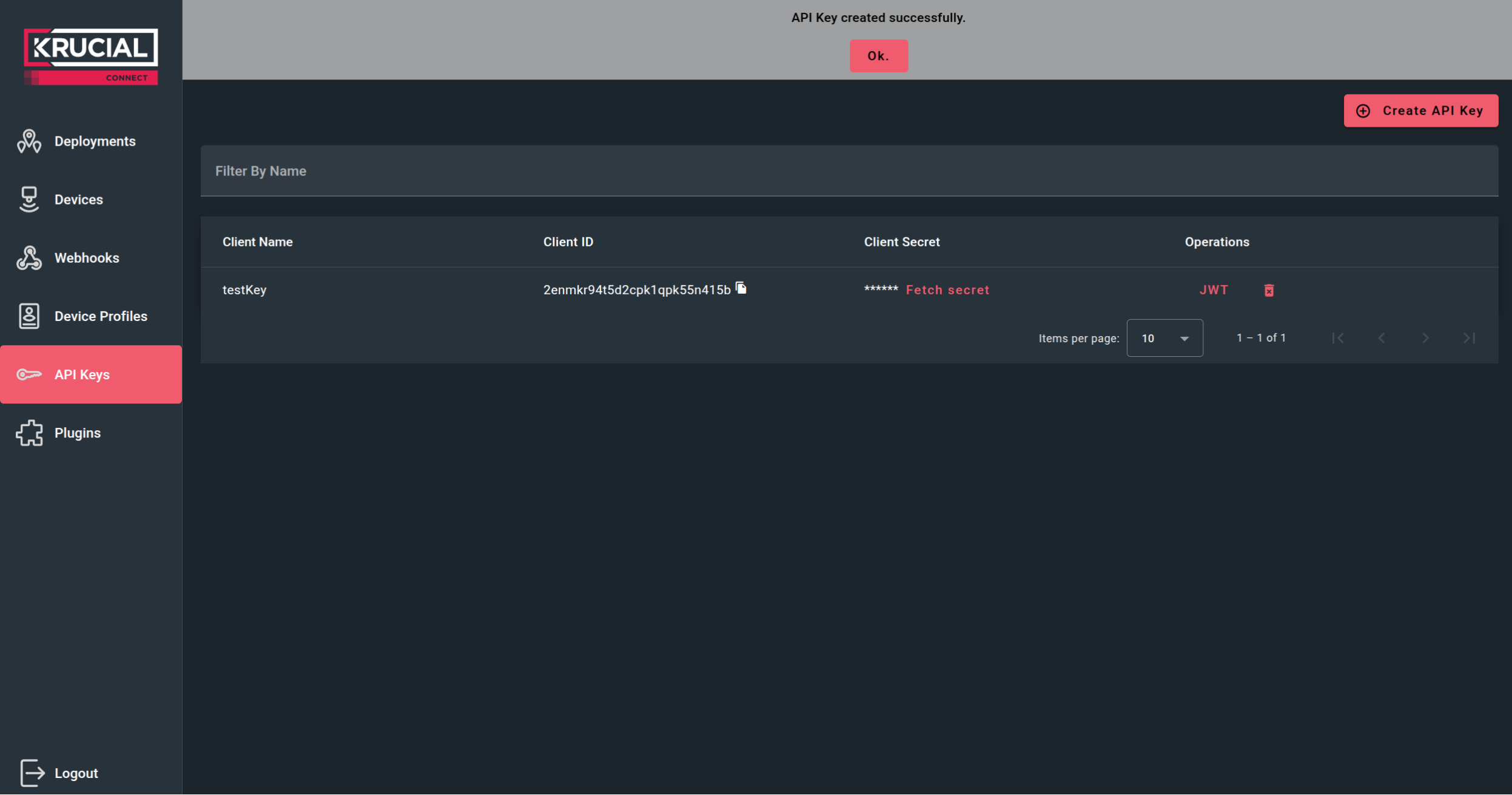Switch to the Deployments menu entry
The width and height of the screenshot is (1512, 795).
coord(95,141)
